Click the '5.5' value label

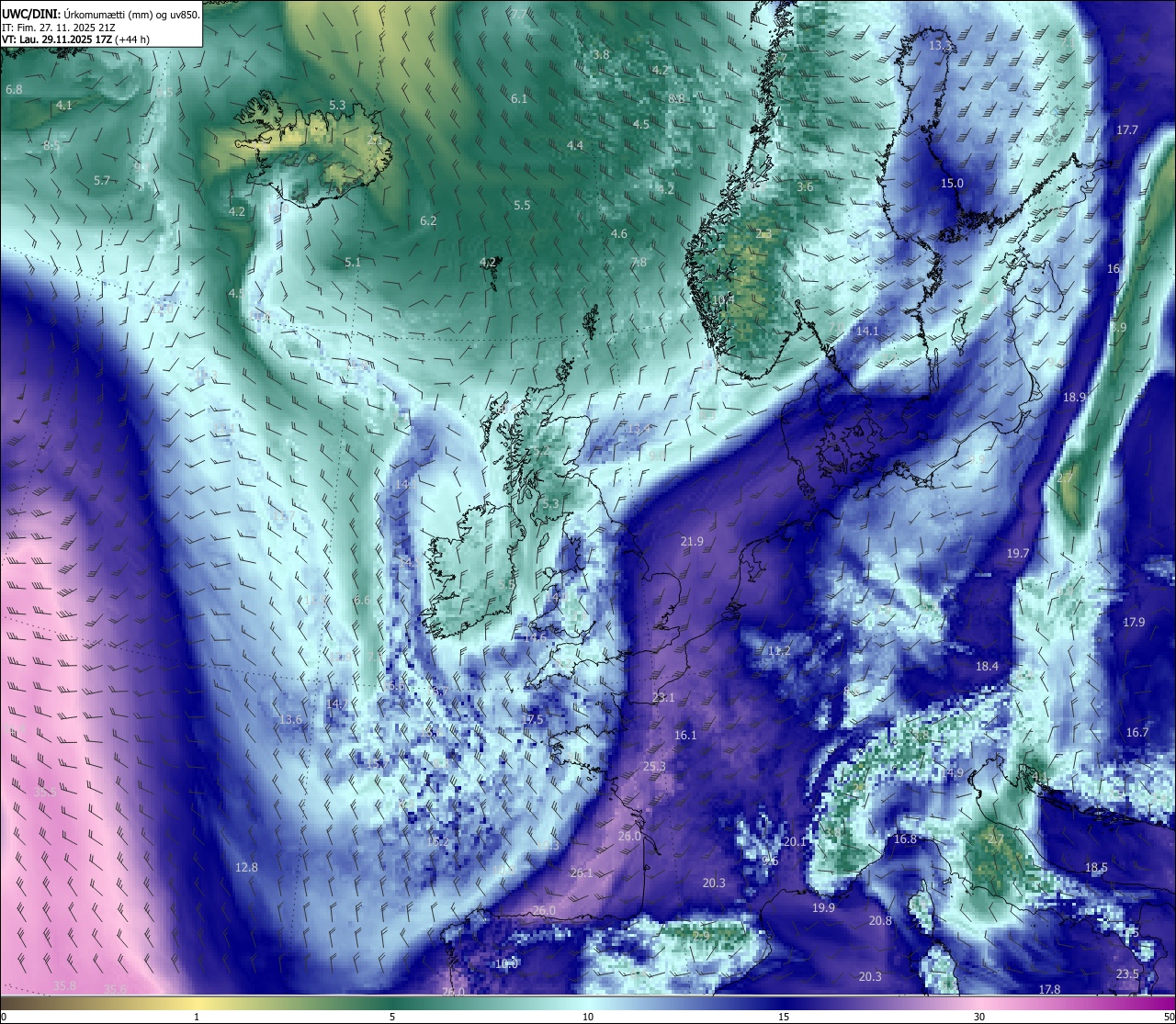(x=522, y=205)
